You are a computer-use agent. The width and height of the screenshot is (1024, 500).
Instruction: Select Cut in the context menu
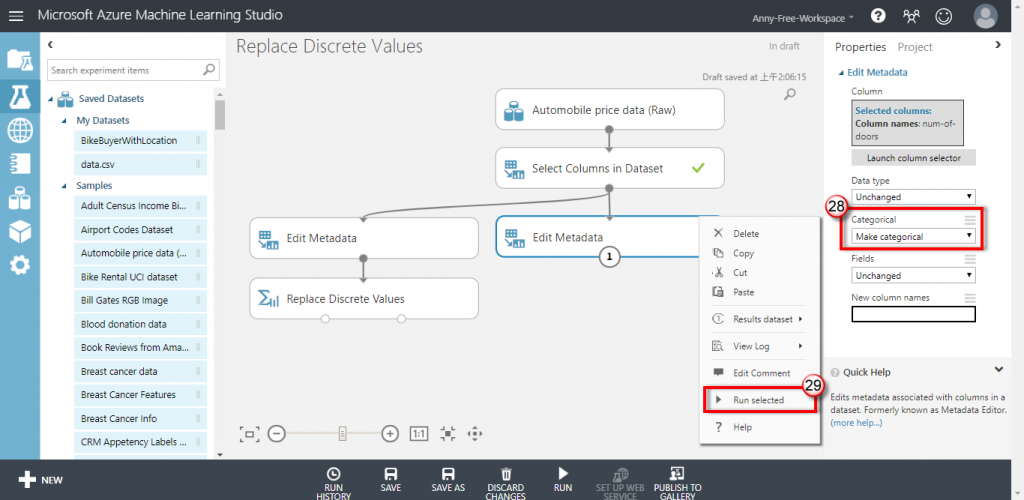(740, 273)
